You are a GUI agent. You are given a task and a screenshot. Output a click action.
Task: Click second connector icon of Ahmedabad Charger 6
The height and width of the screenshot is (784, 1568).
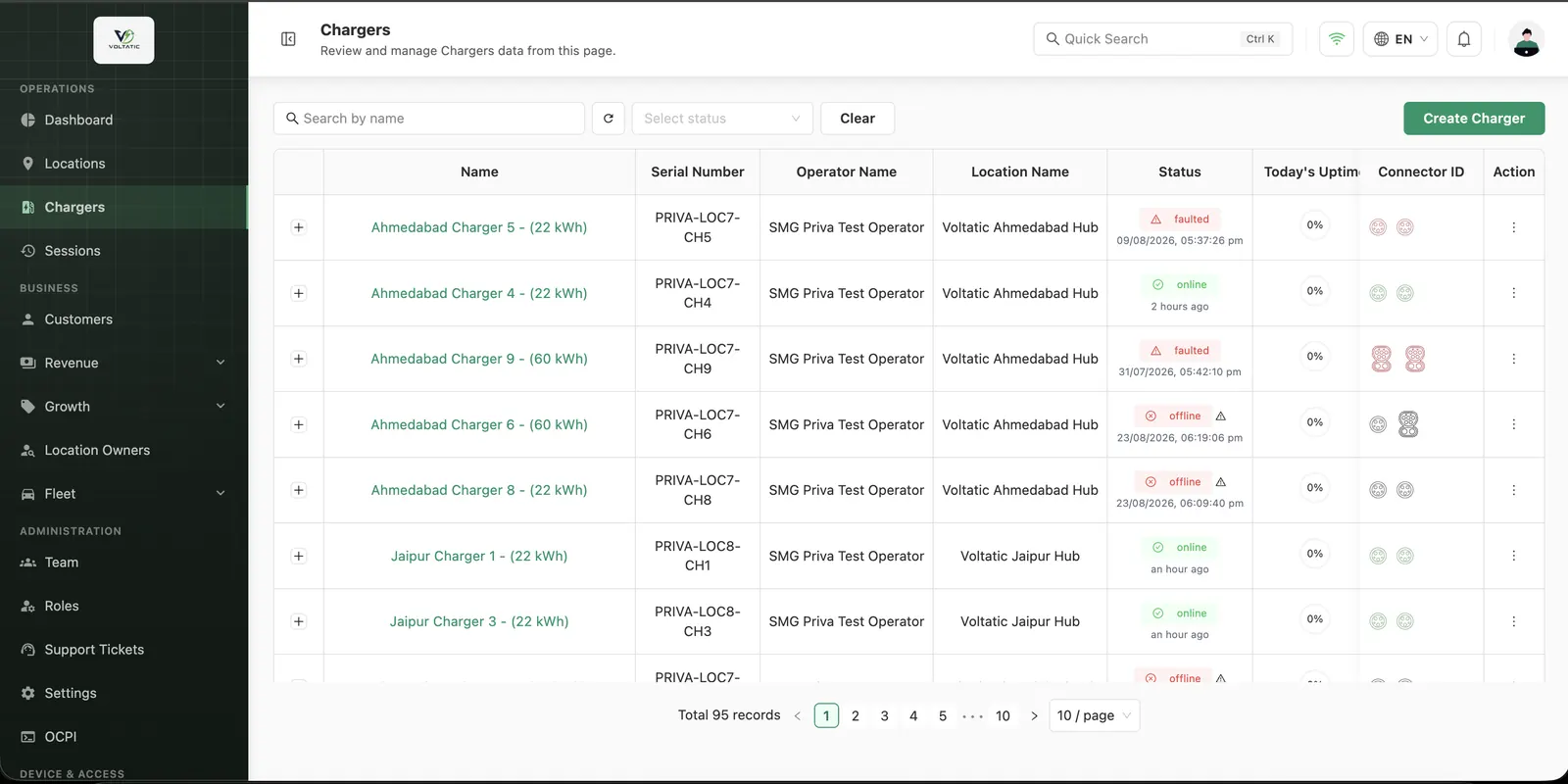[1408, 424]
